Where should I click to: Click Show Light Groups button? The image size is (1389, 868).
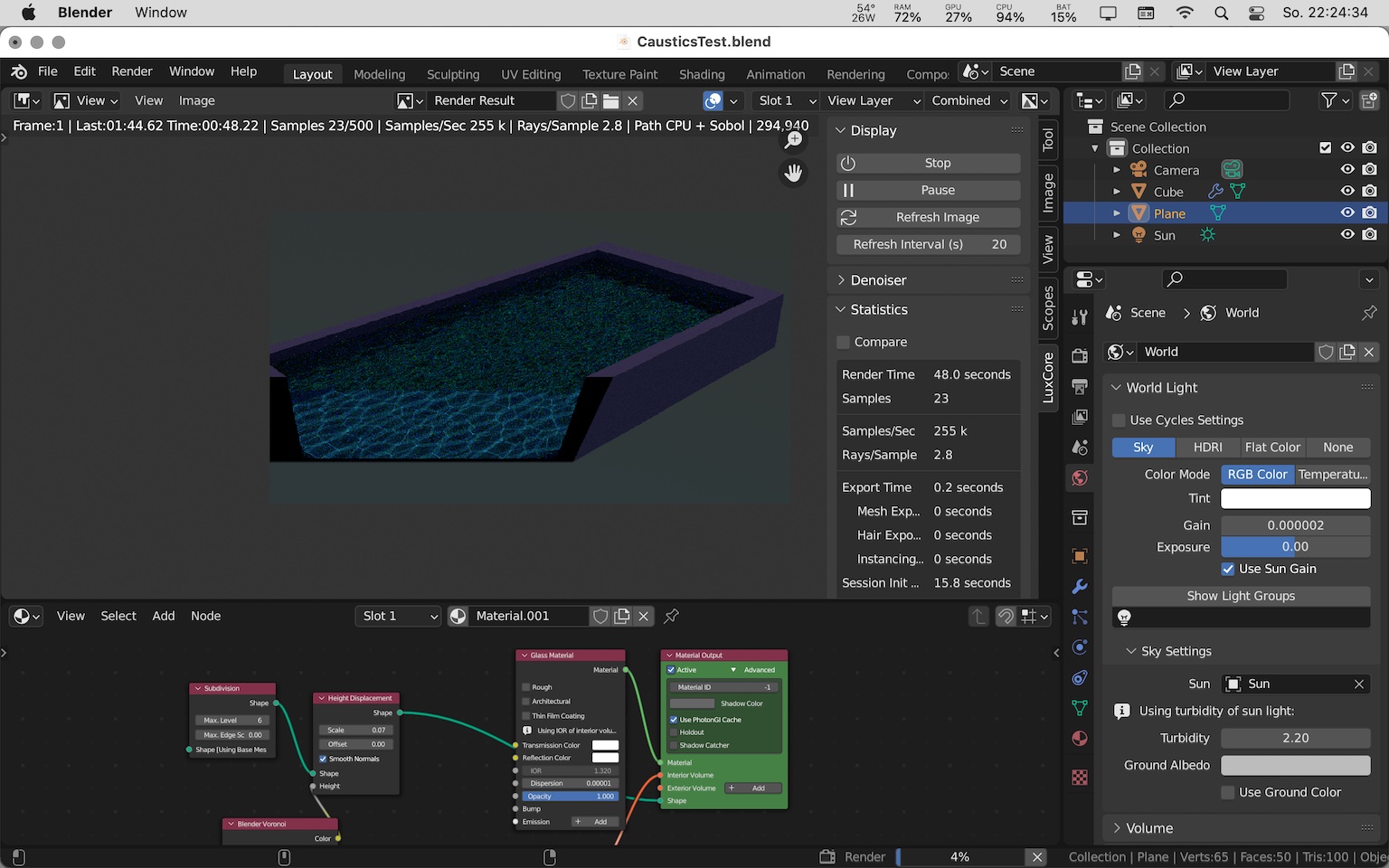click(x=1241, y=596)
